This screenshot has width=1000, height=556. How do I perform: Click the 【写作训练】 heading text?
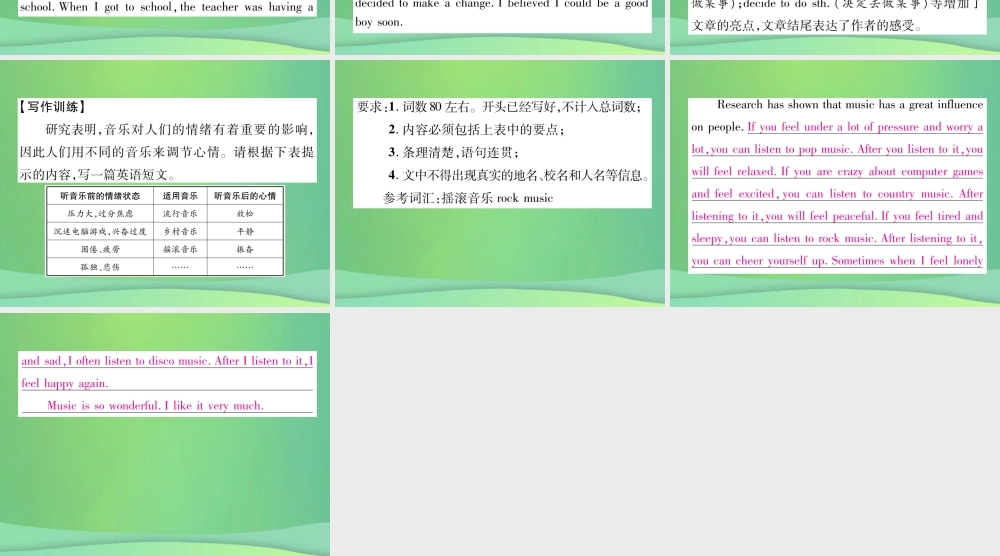tap(52, 107)
